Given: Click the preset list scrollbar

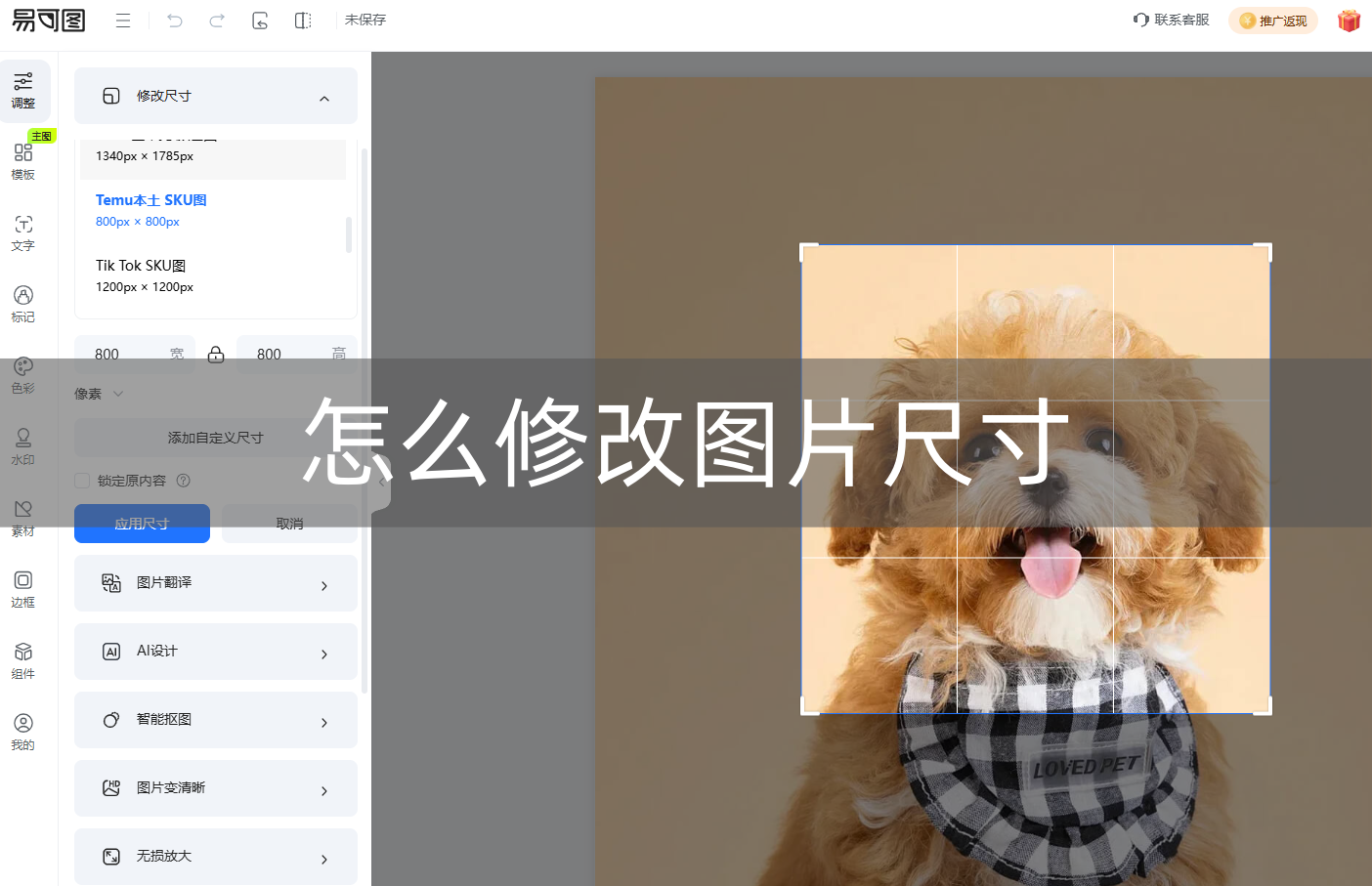Looking at the screenshot, I should coord(349,234).
